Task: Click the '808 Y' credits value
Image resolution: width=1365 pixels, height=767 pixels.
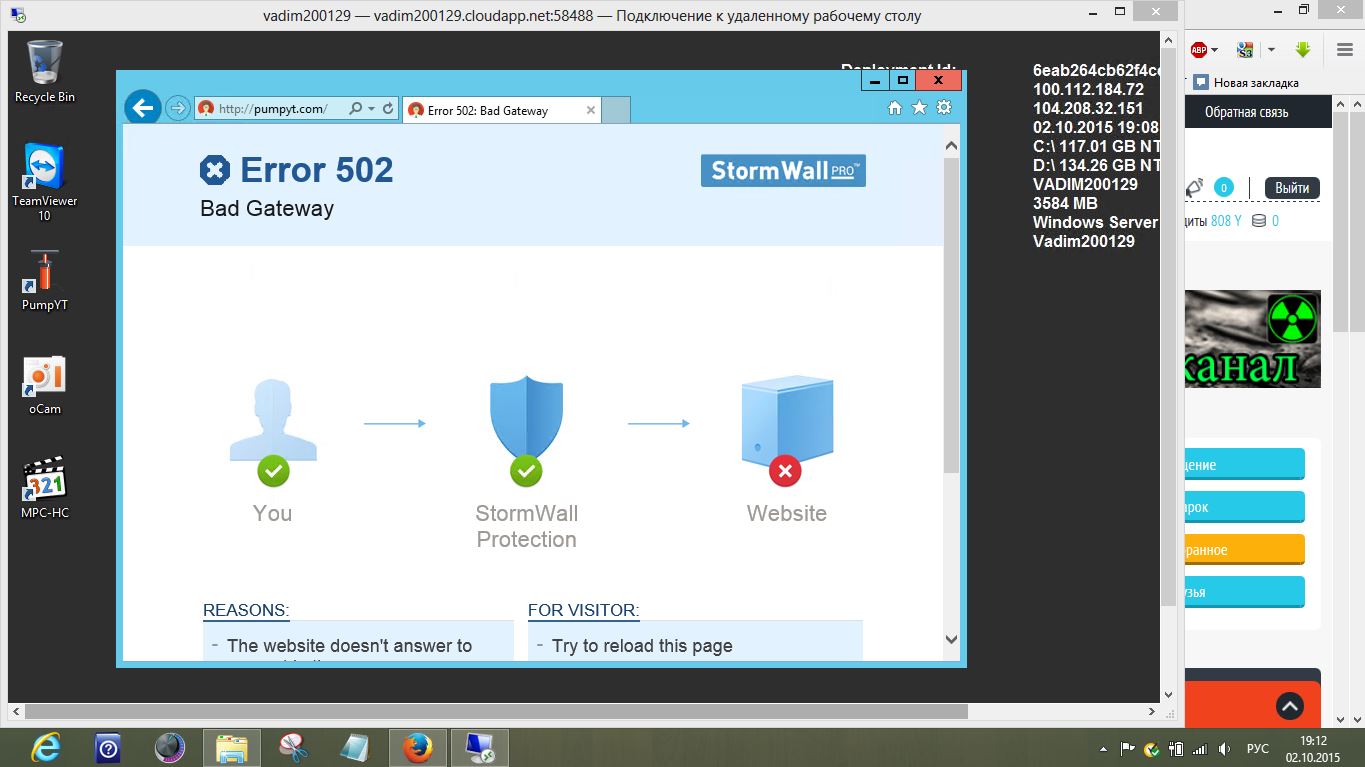Action: pos(1226,221)
